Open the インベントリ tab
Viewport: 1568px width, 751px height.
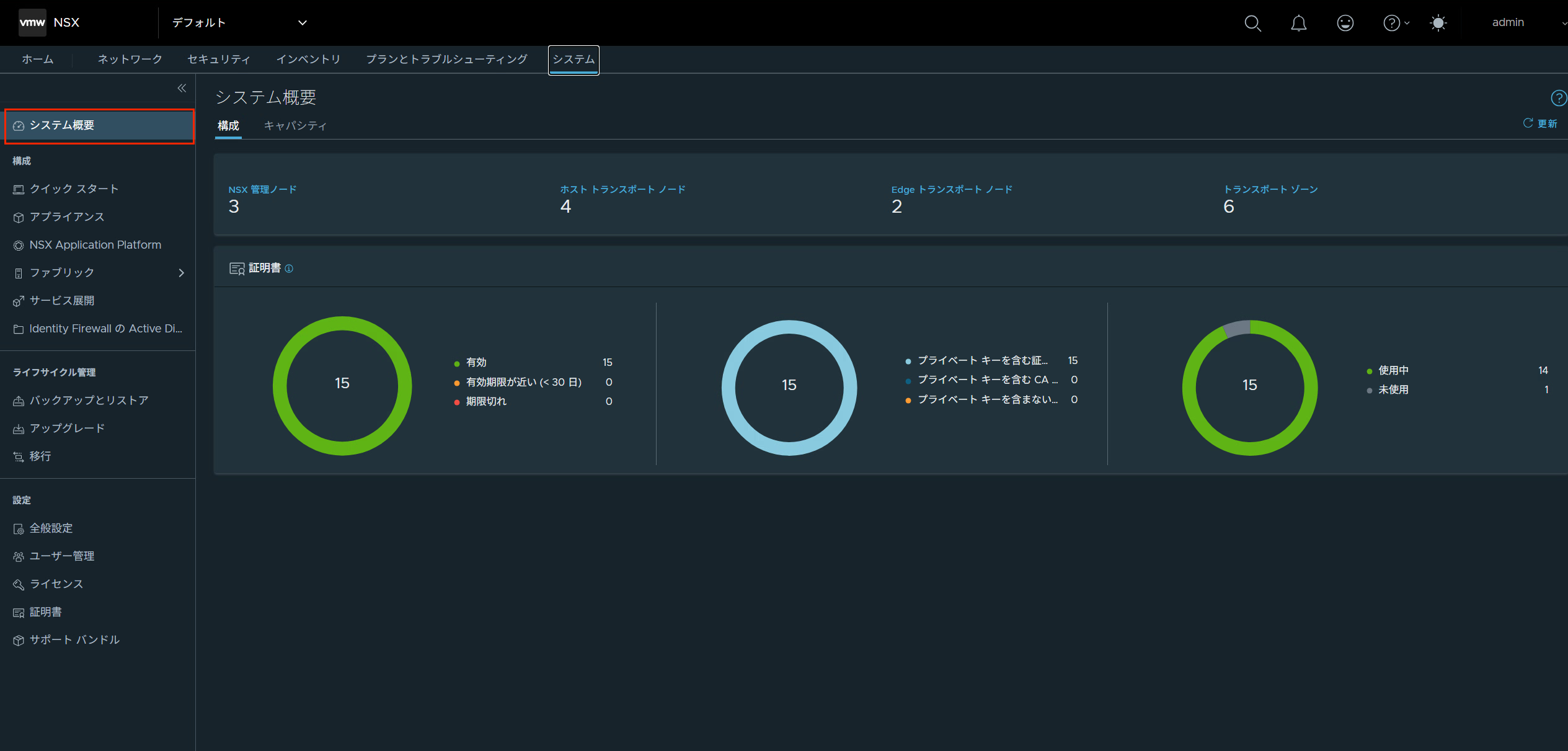click(x=308, y=59)
